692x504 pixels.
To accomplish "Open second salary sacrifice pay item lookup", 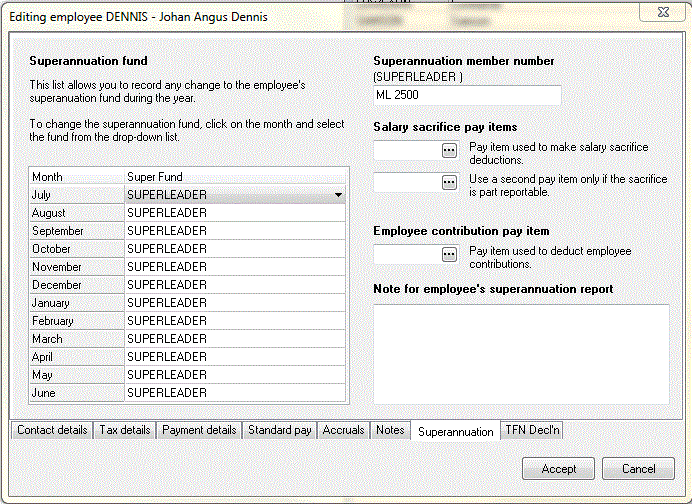I will click(x=449, y=182).
